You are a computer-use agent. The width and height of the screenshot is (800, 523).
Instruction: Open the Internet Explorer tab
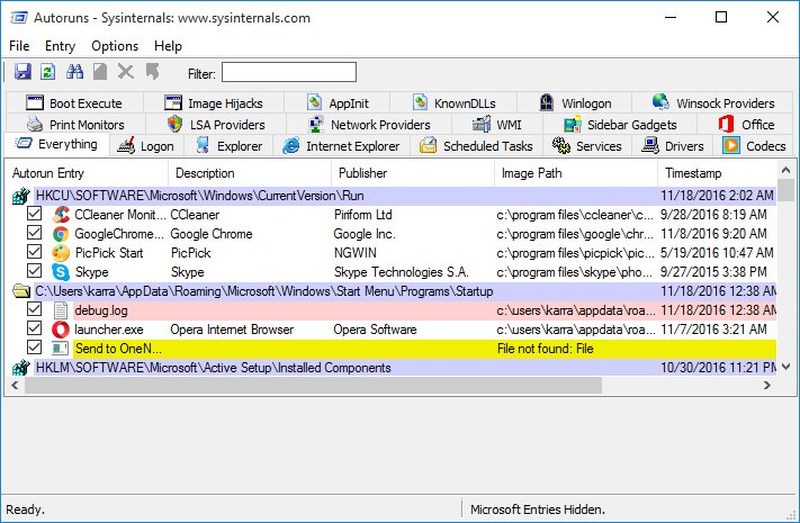click(x=341, y=146)
